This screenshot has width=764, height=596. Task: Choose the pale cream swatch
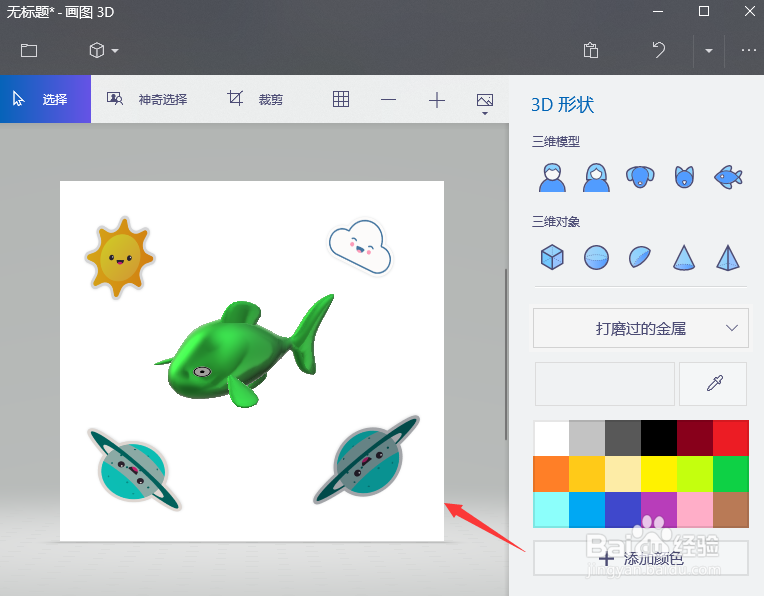pyautogui.click(x=623, y=474)
